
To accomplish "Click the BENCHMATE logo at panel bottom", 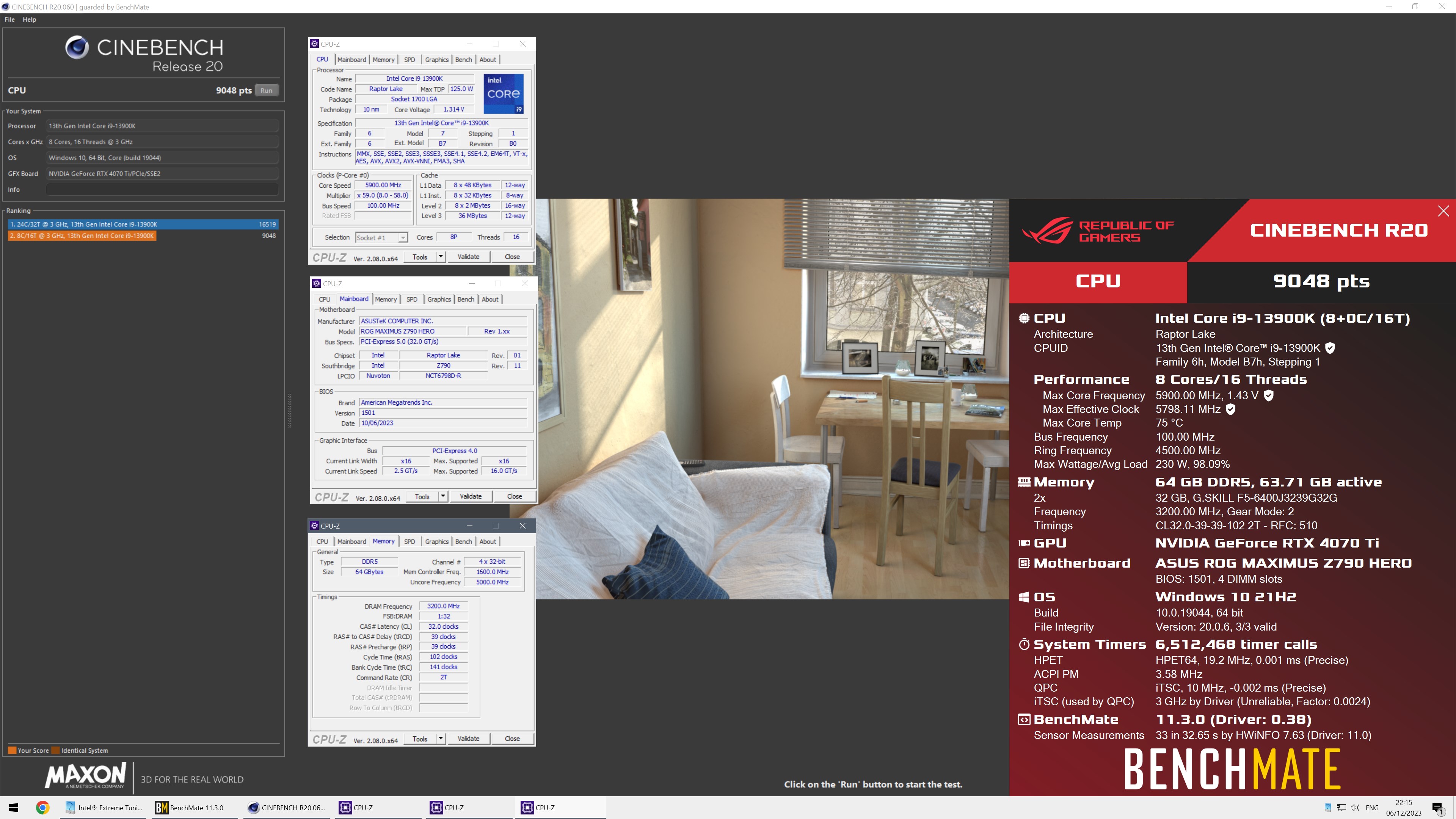I will click(1232, 769).
